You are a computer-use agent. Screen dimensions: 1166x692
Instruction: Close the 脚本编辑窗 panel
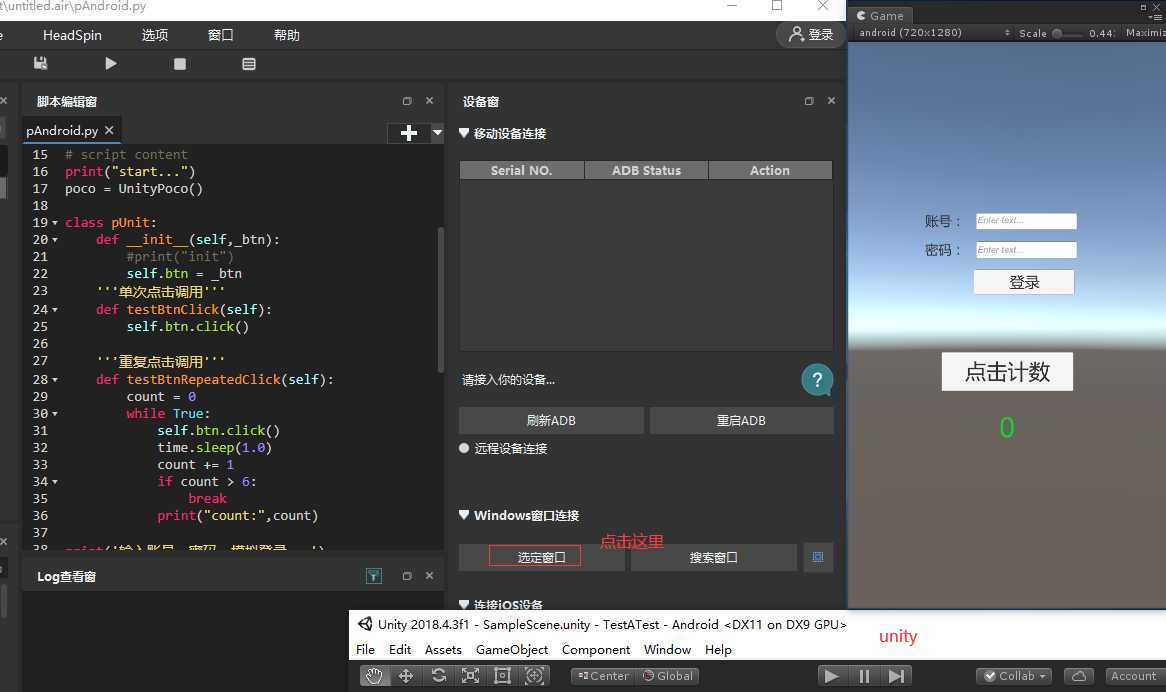point(429,100)
